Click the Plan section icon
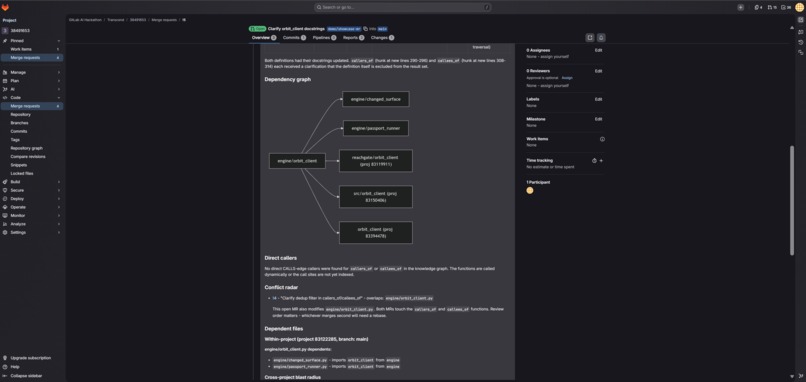This screenshot has width=806, height=382. pyautogui.click(x=5, y=81)
